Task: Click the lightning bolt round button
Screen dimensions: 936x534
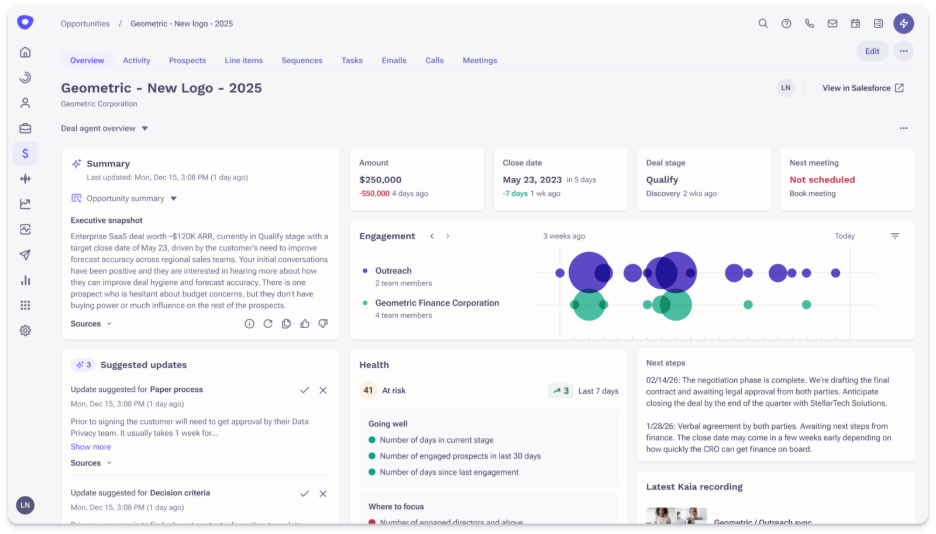Action: (x=903, y=23)
